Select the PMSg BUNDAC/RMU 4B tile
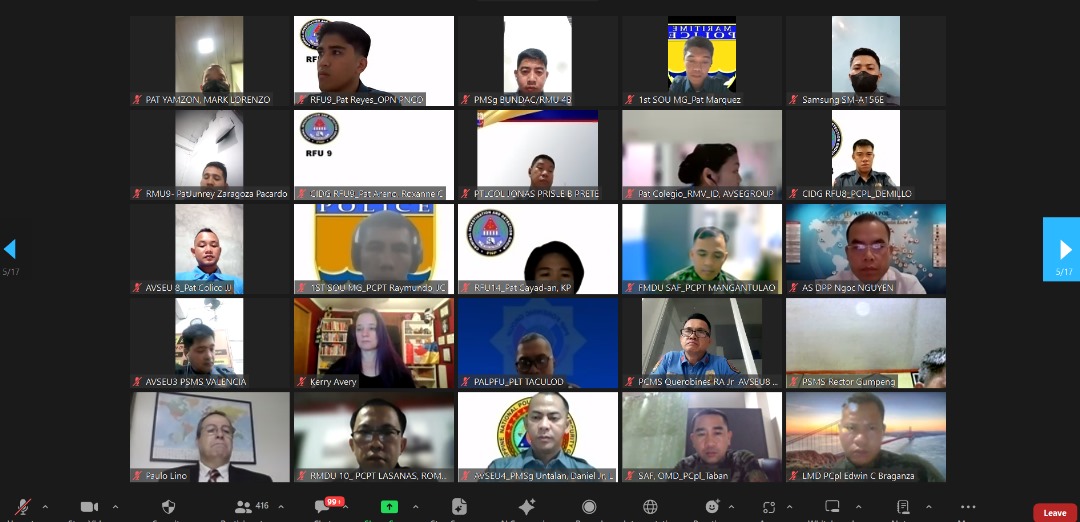 (x=538, y=61)
